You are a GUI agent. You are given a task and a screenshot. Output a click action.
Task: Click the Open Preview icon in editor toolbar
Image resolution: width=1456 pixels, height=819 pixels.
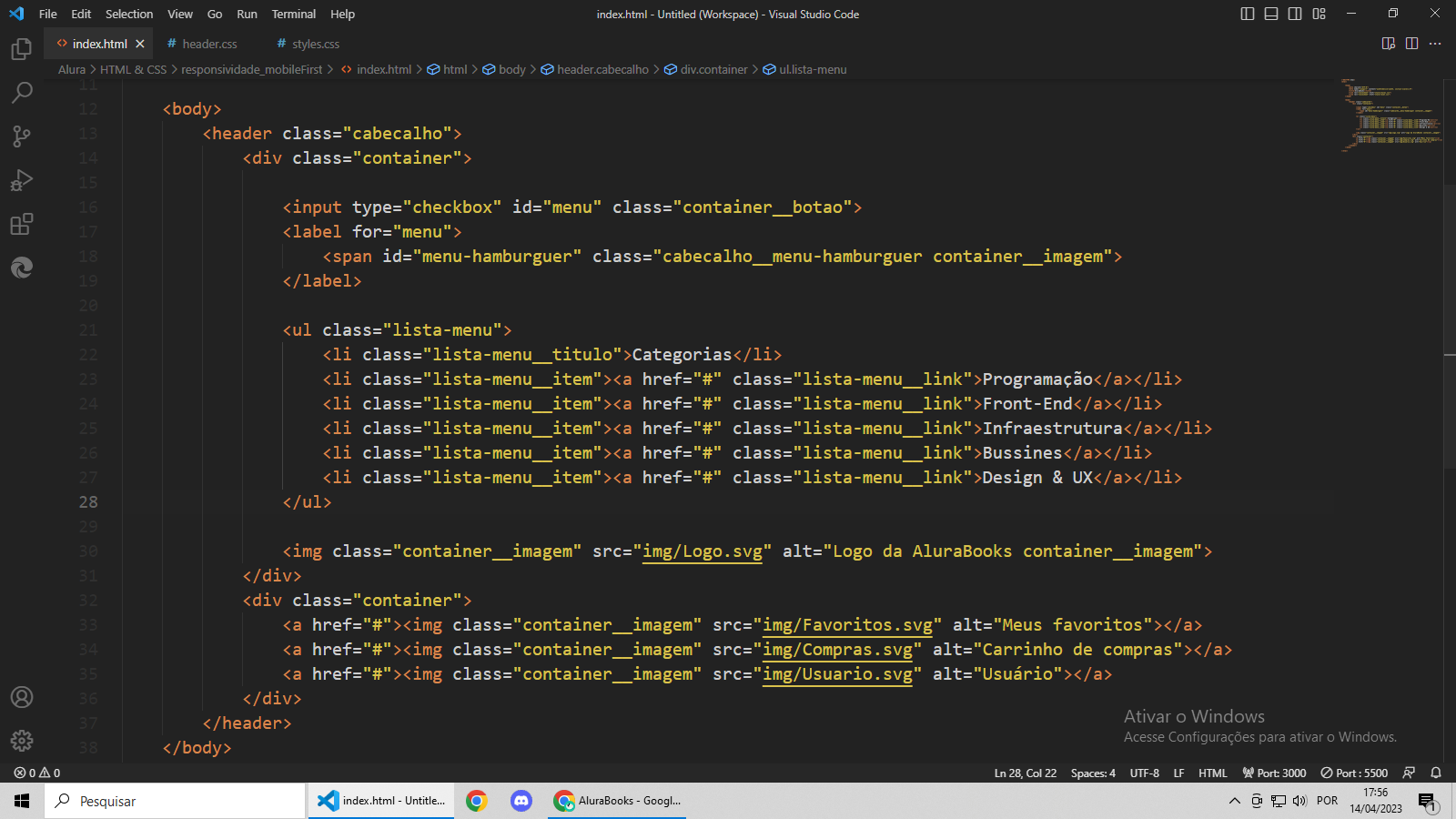(1389, 44)
